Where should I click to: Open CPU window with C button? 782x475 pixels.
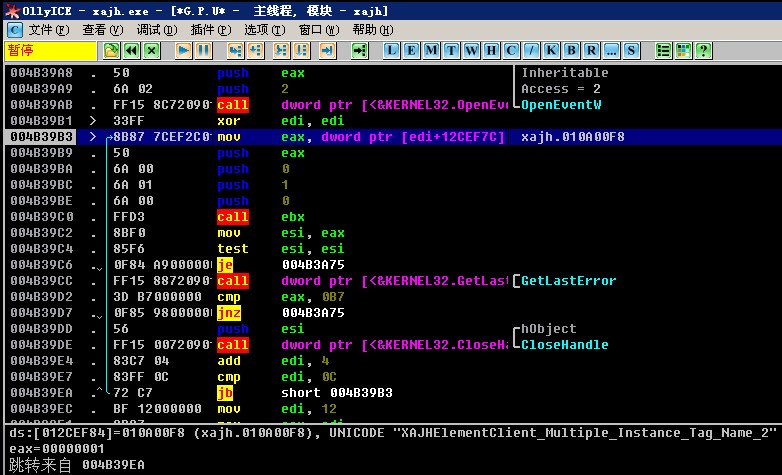coord(512,50)
